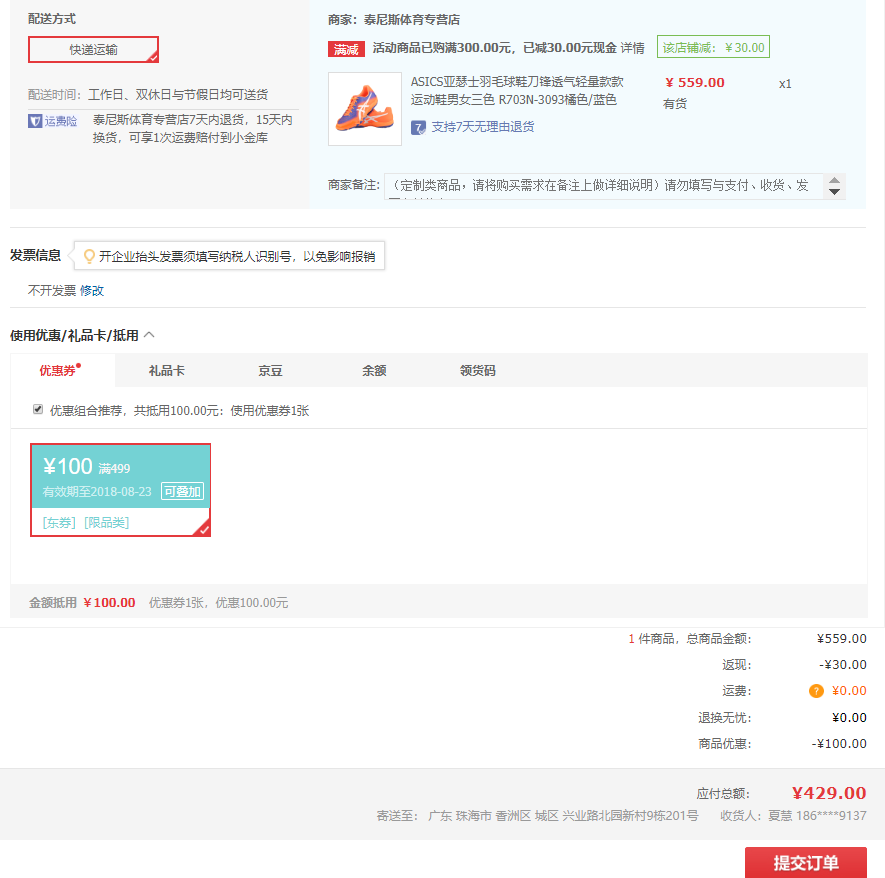Click the [东券] label on the coupon
885x878 pixels.
pos(59,523)
